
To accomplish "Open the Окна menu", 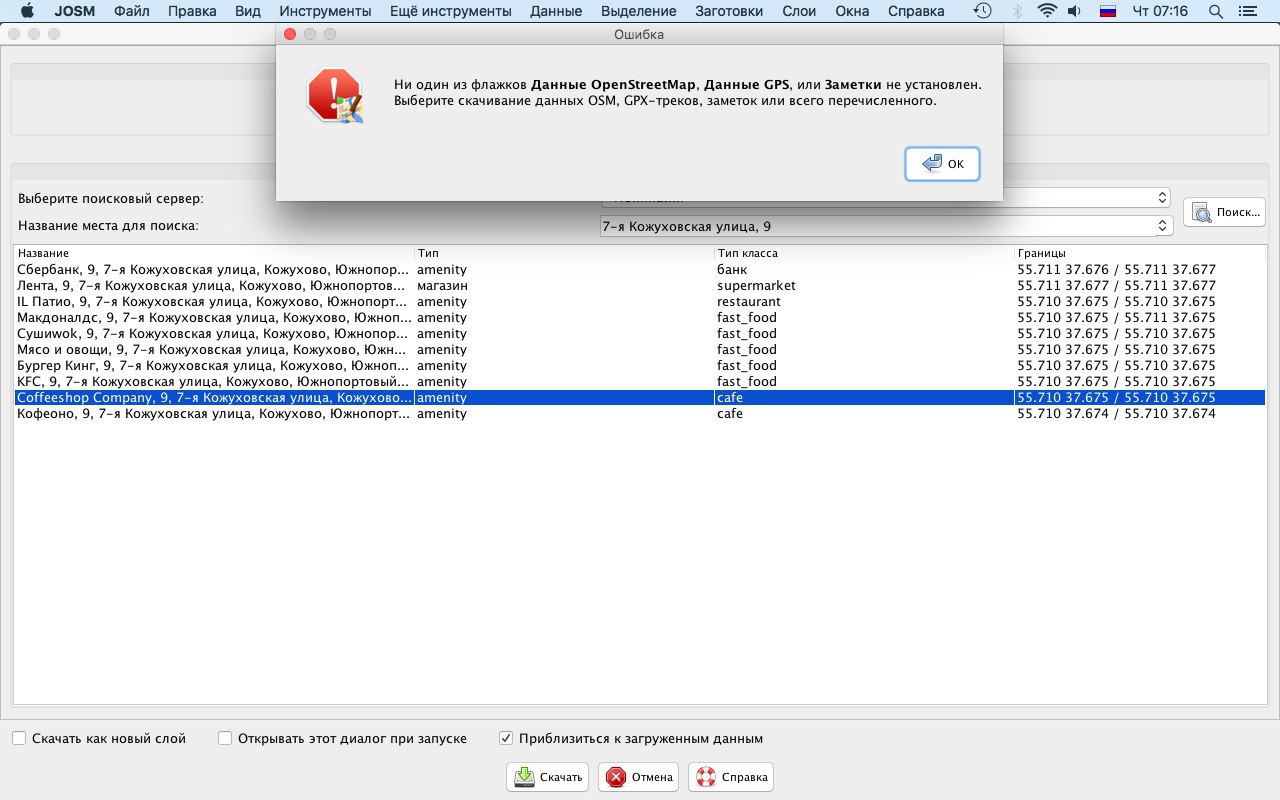I will tap(851, 11).
